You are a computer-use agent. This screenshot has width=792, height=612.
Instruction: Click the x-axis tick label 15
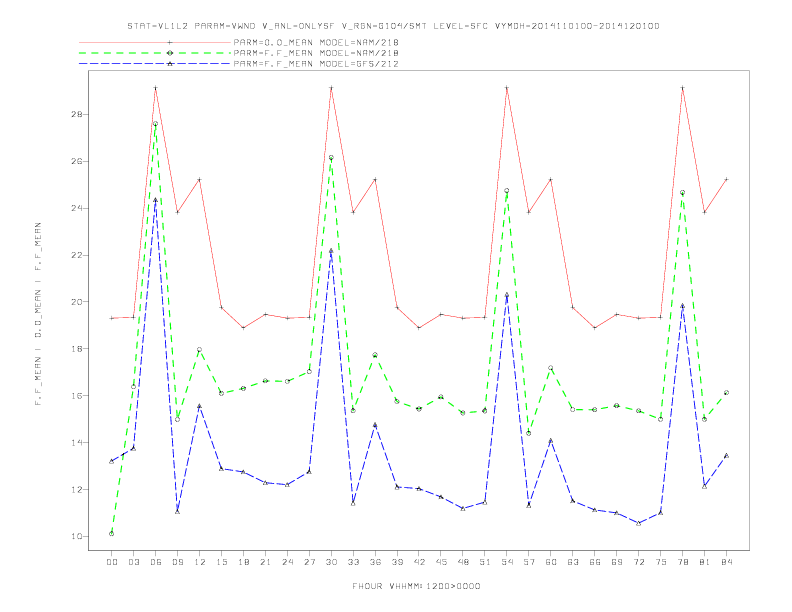point(221,562)
